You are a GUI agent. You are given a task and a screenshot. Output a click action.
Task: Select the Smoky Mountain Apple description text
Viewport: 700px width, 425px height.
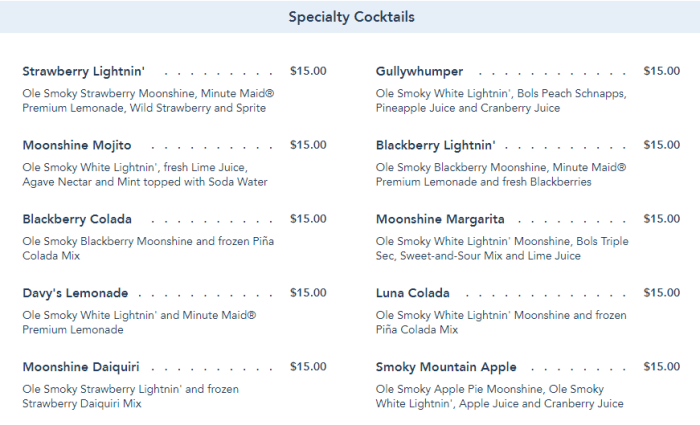499,397
